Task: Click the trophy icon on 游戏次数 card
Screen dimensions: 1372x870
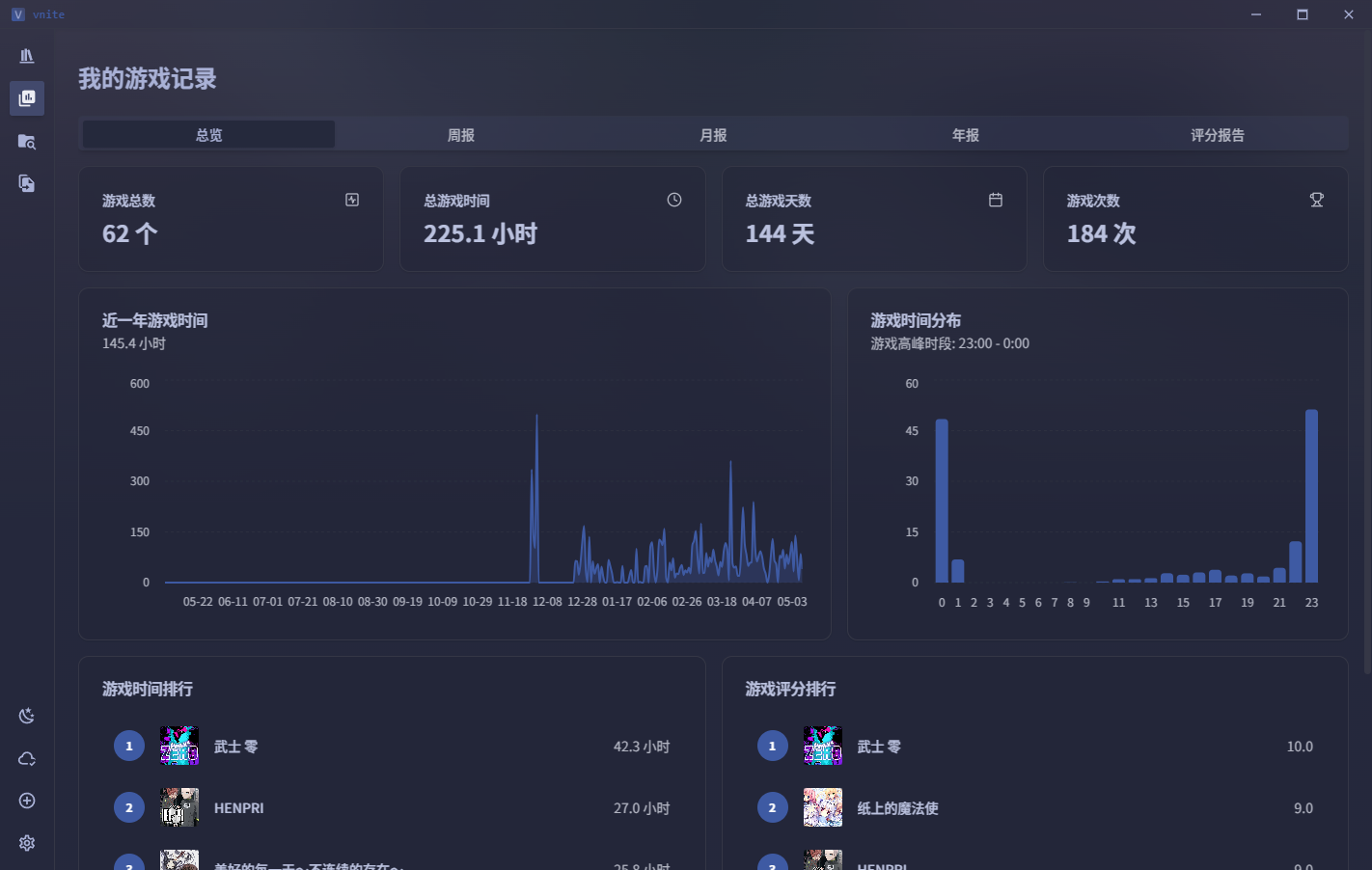Action: coord(1317,200)
